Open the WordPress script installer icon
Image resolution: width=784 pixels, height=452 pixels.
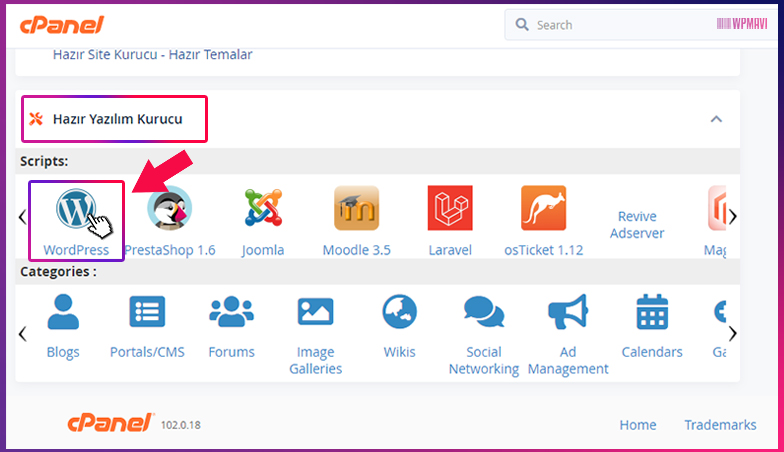tap(76, 208)
